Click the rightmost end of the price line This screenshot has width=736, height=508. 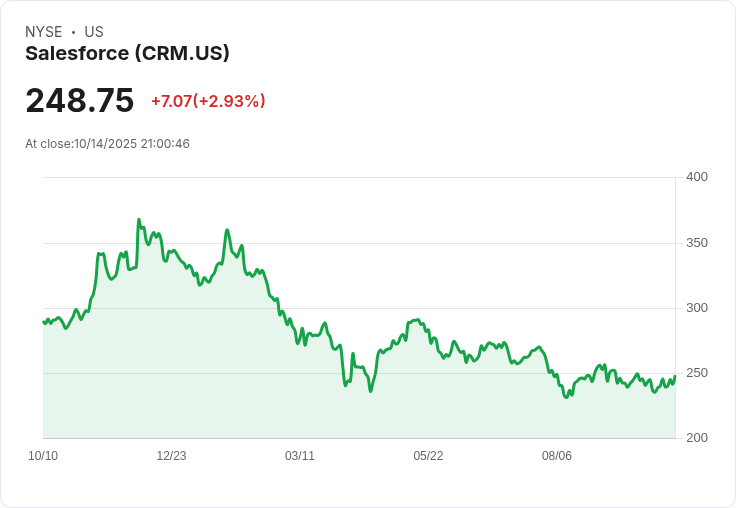click(x=675, y=376)
